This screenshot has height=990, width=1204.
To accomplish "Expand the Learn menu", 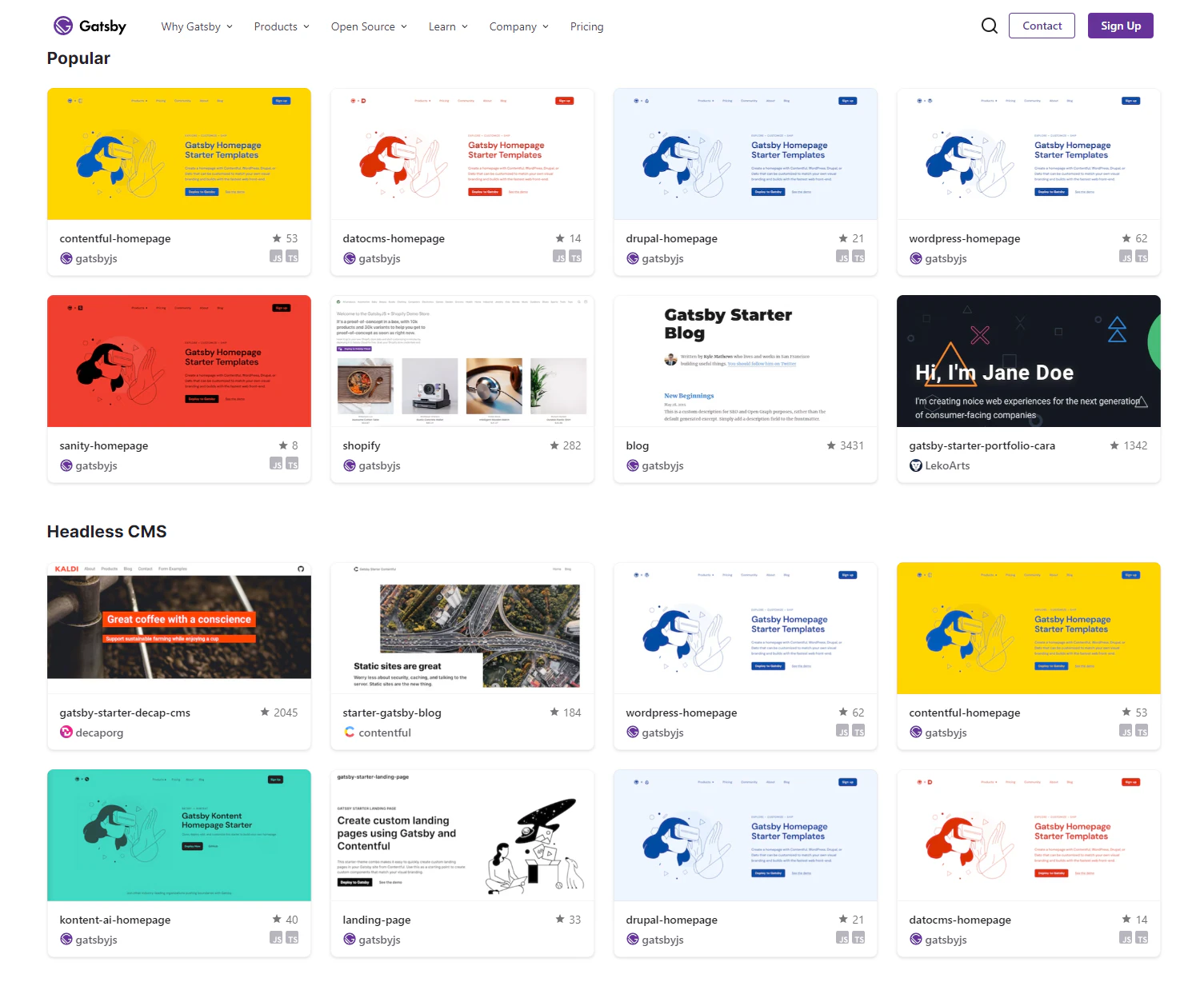I will 448,26.
